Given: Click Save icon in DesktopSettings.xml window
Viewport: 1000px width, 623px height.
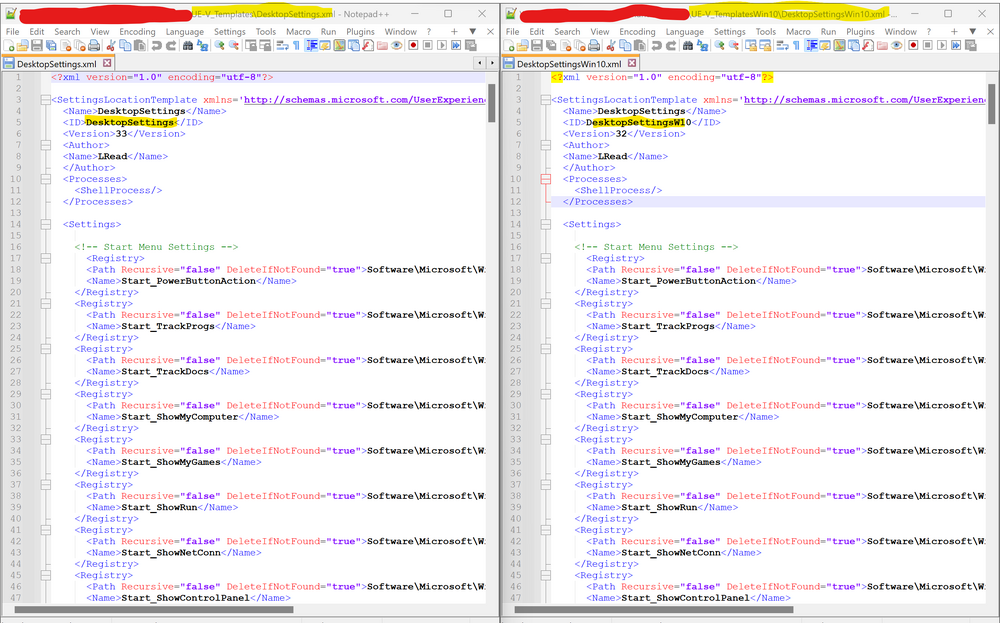Looking at the screenshot, I should coord(36,45).
